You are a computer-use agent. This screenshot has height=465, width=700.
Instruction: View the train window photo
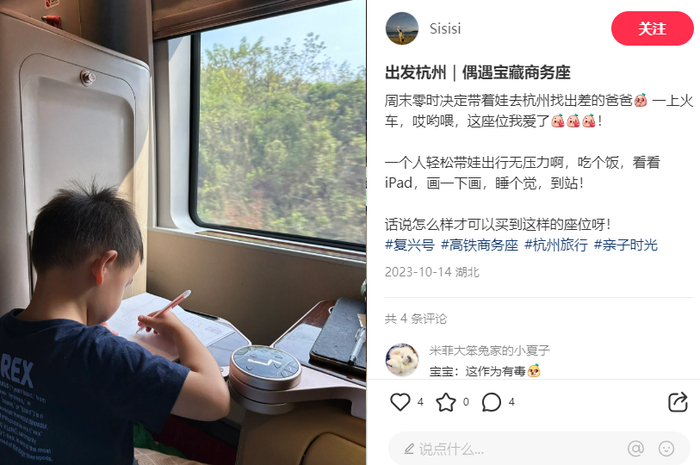pyautogui.click(x=183, y=232)
